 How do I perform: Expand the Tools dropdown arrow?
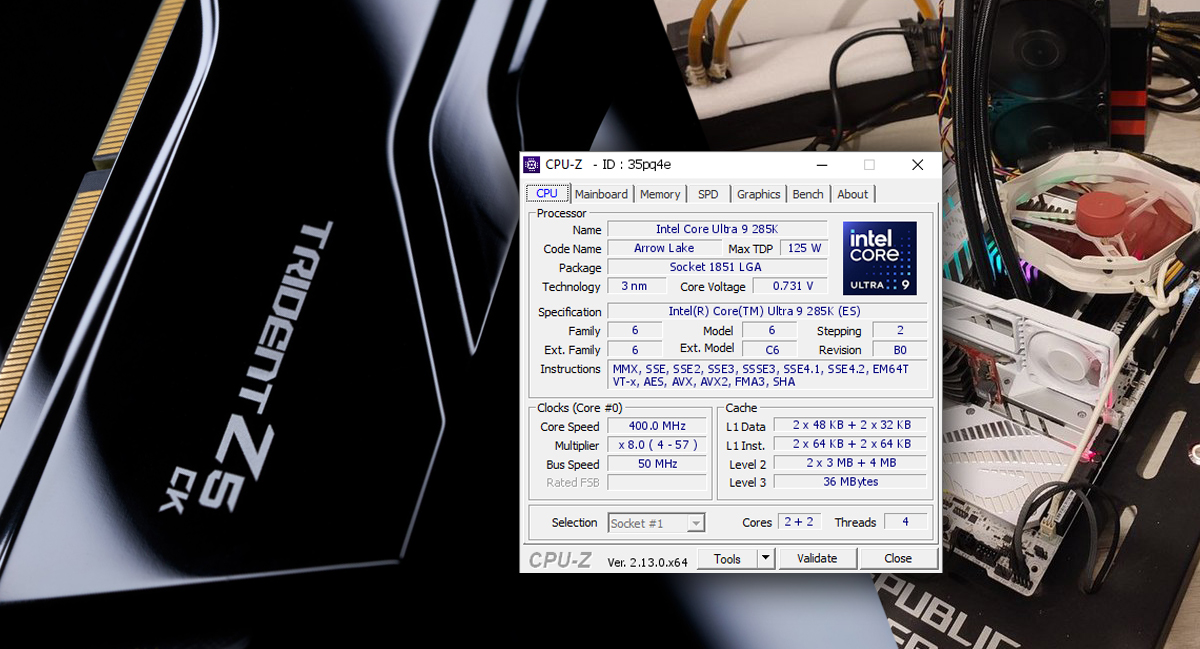point(765,559)
